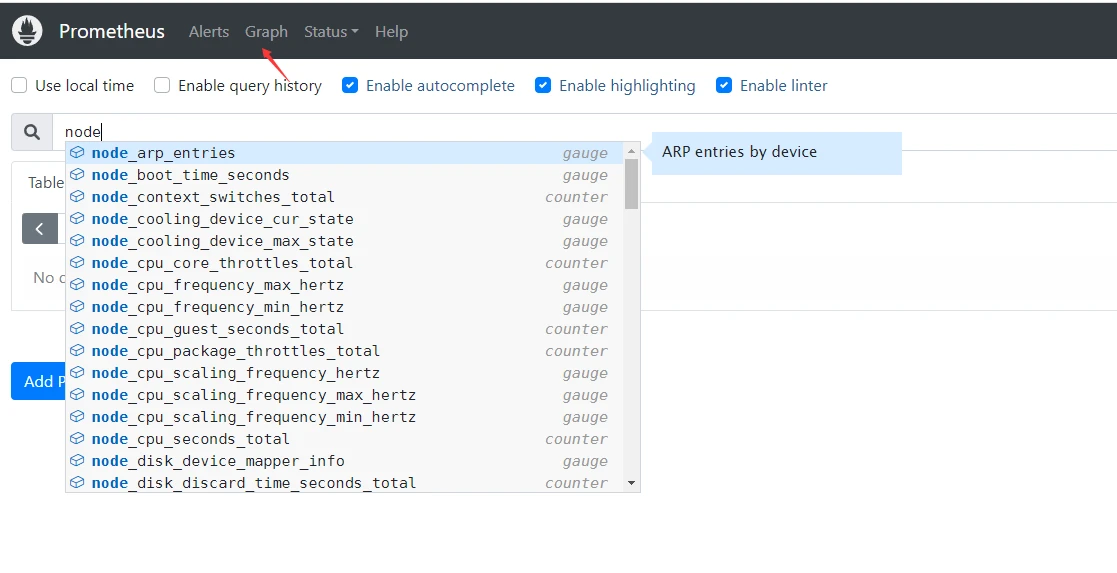Click the ARP entries by device tooltip
The height and width of the screenshot is (573, 1117).
pyautogui.click(x=776, y=153)
